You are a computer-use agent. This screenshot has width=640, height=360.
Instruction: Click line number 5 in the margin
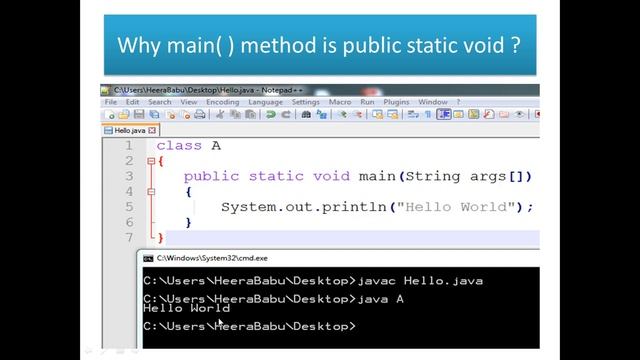pos(129,207)
